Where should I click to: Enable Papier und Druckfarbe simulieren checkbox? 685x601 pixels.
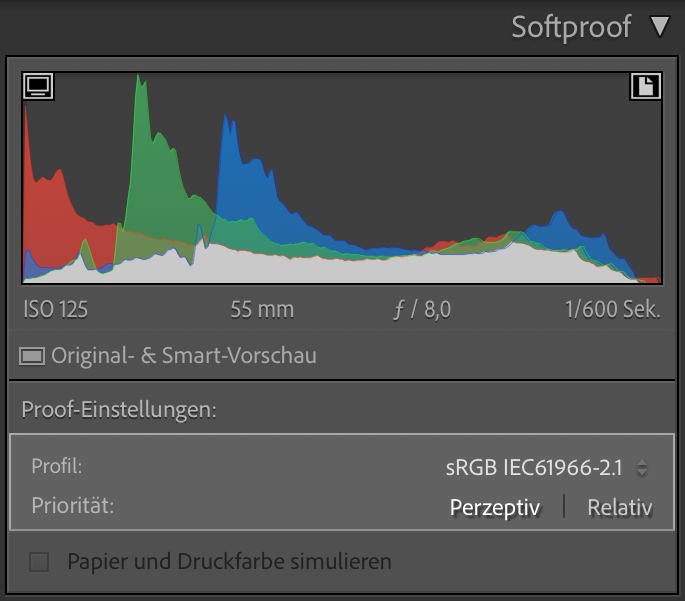coord(39,562)
